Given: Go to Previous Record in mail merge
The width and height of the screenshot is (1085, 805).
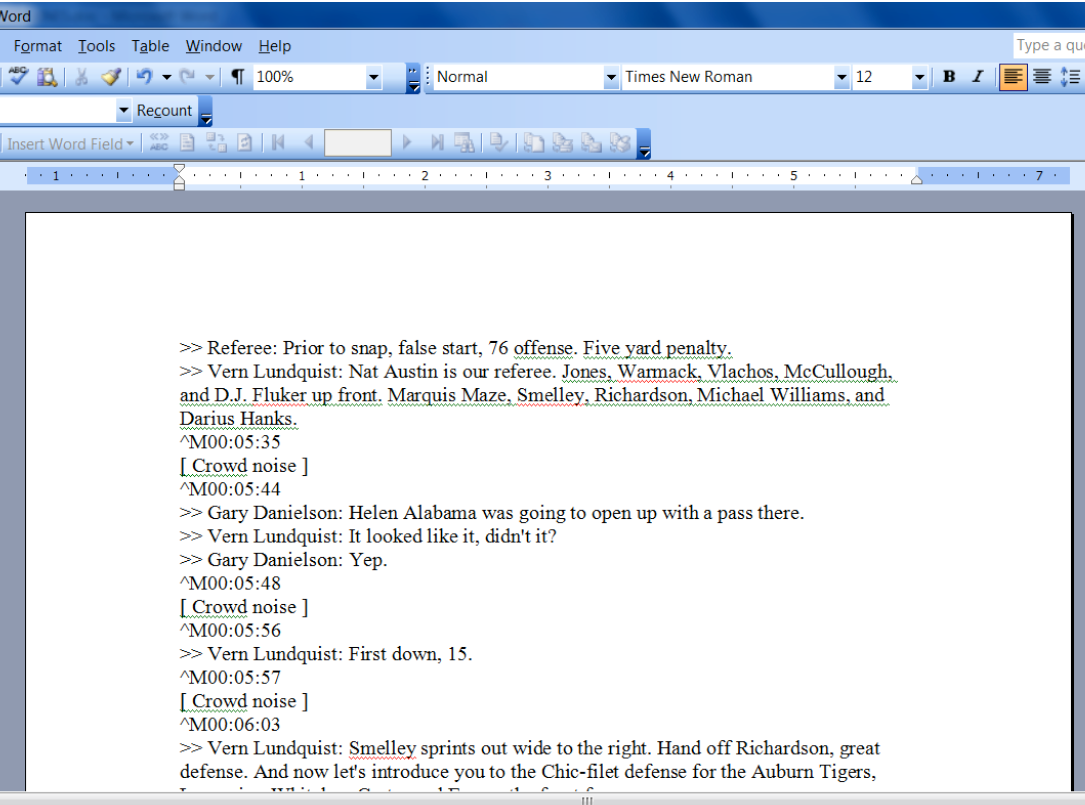Looking at the screenshot, I should pos(309,143).
